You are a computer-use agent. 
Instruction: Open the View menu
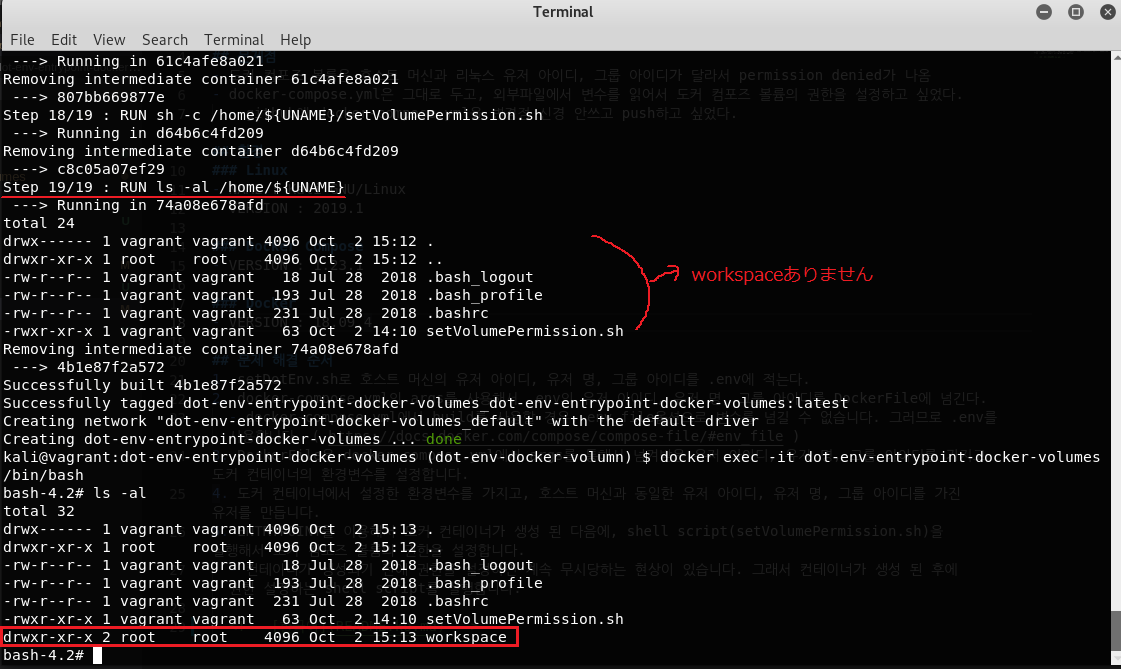pyautogui.click(x=109, y=39)
